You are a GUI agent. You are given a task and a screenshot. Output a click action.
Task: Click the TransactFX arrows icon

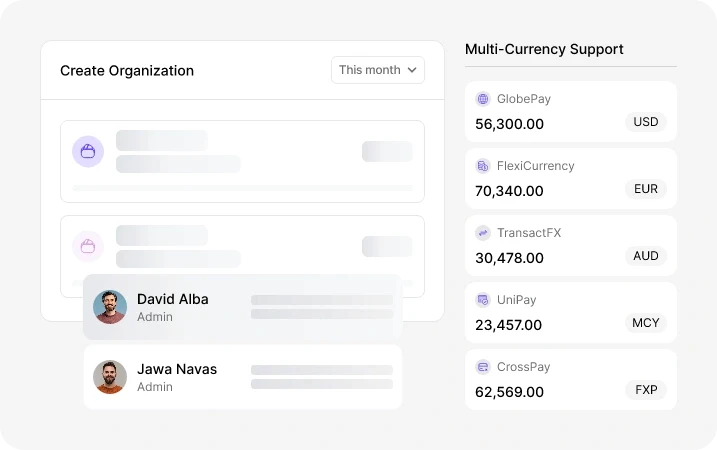[x=483, y=233]
